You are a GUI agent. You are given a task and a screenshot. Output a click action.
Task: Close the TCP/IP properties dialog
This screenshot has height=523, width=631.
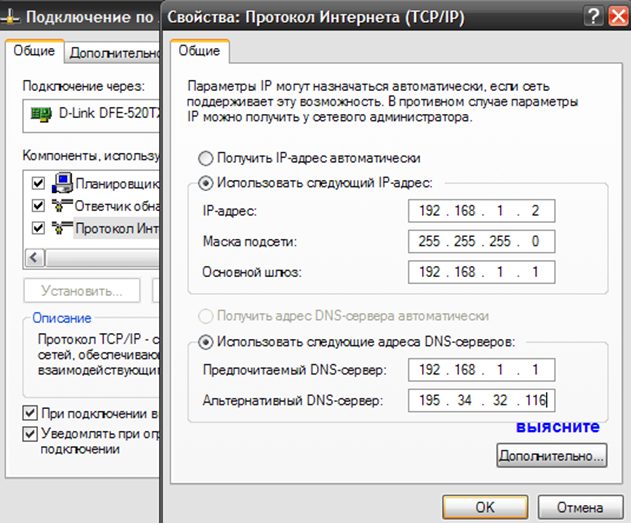[x=619, y=16]
